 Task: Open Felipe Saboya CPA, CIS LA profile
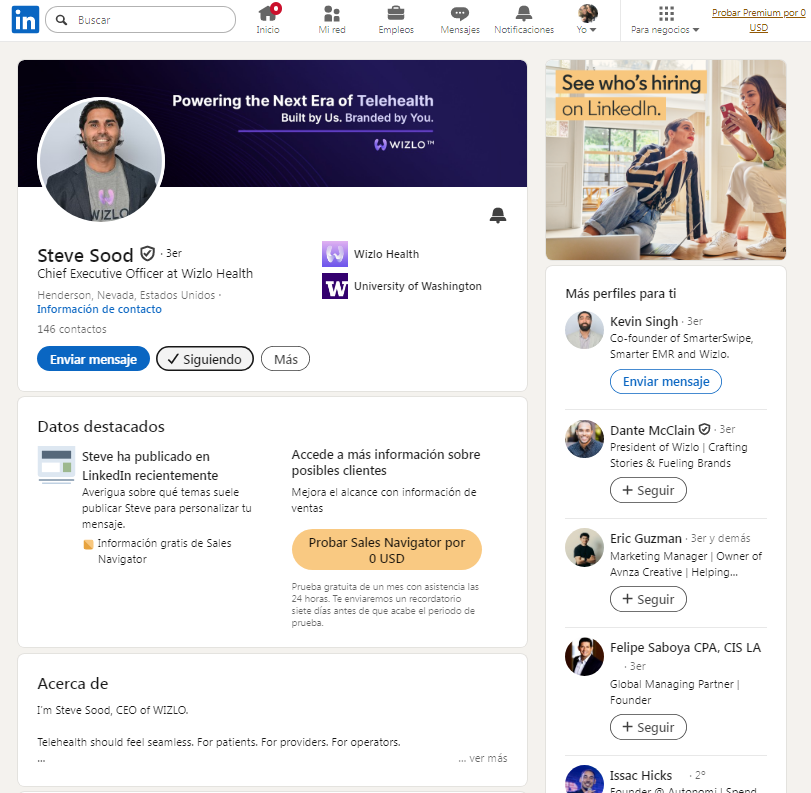[x=685, y=647]
